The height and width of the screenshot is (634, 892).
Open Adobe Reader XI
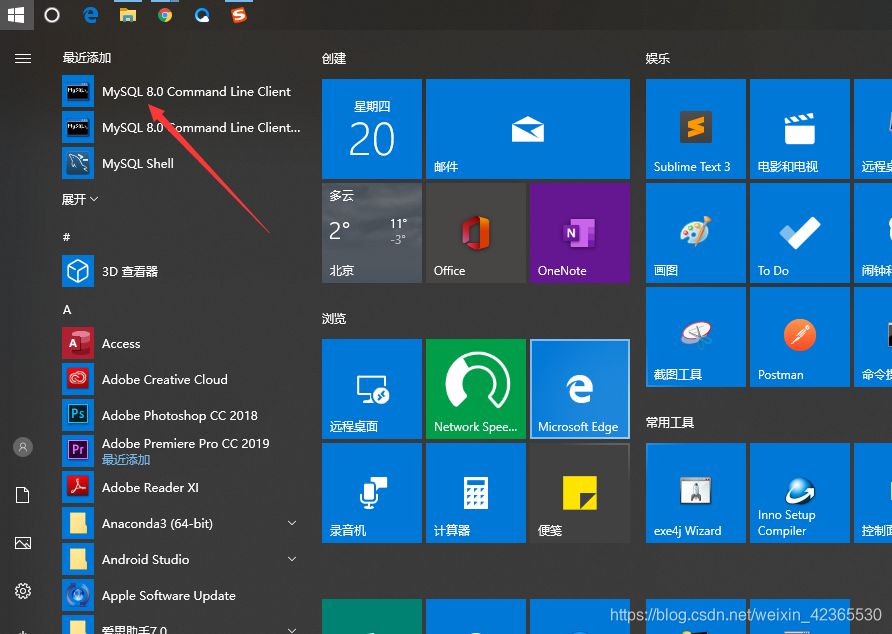182,487
